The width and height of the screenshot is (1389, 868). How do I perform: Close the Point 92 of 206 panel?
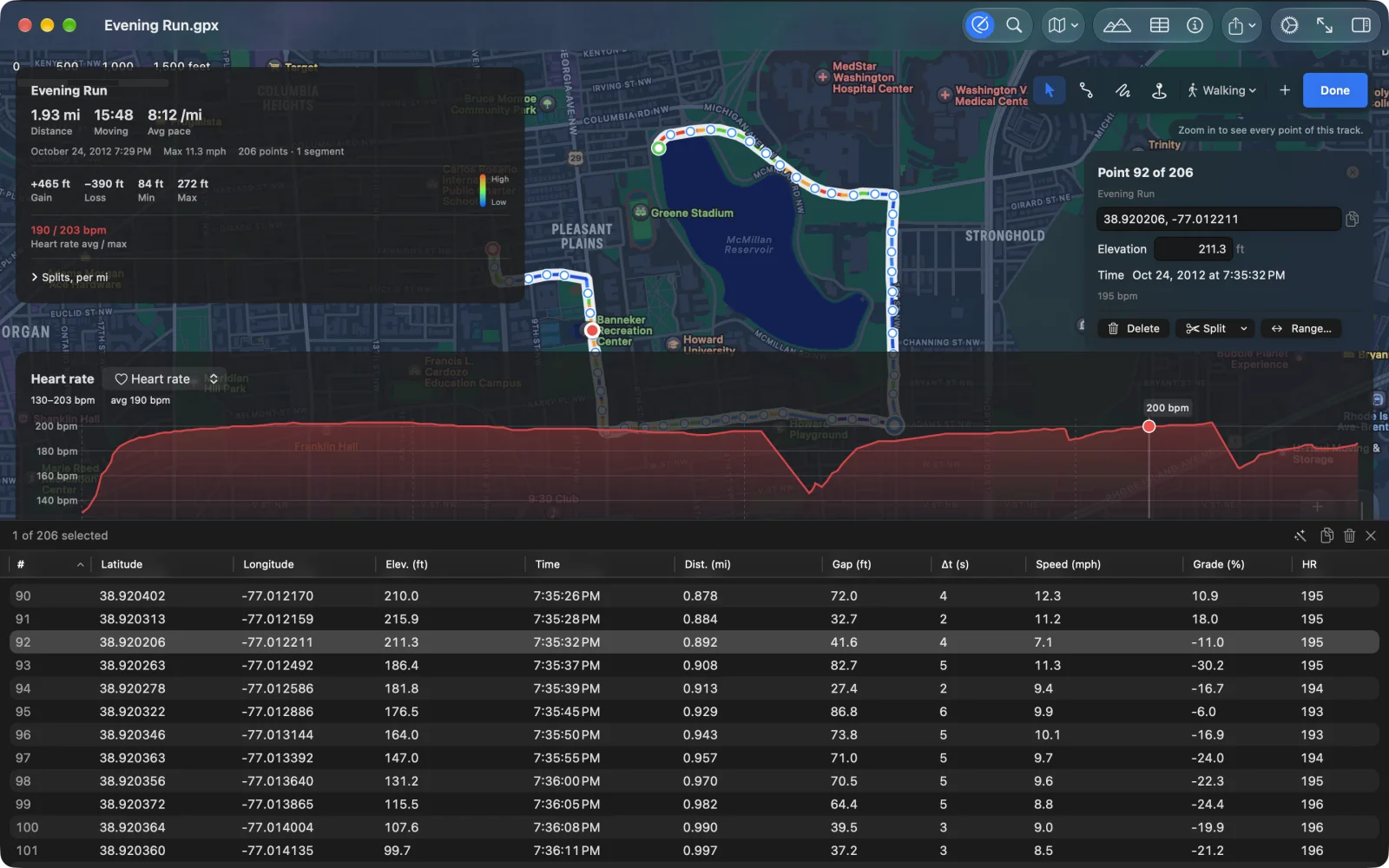1353,173
